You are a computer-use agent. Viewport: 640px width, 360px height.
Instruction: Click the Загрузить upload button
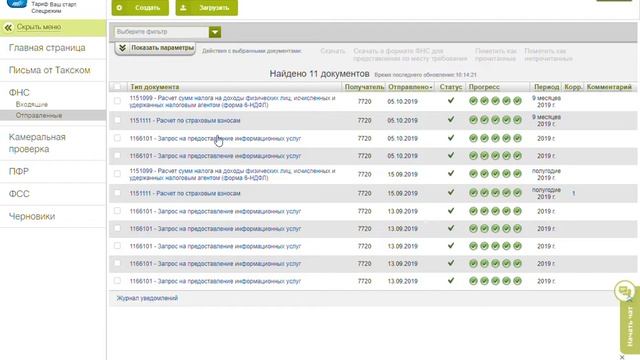[x=207, y=7]
